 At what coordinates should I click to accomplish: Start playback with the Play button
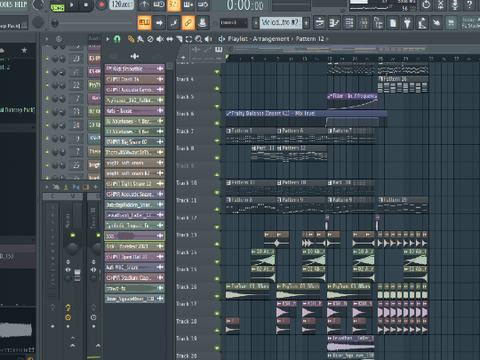click(x=71, y=5)
